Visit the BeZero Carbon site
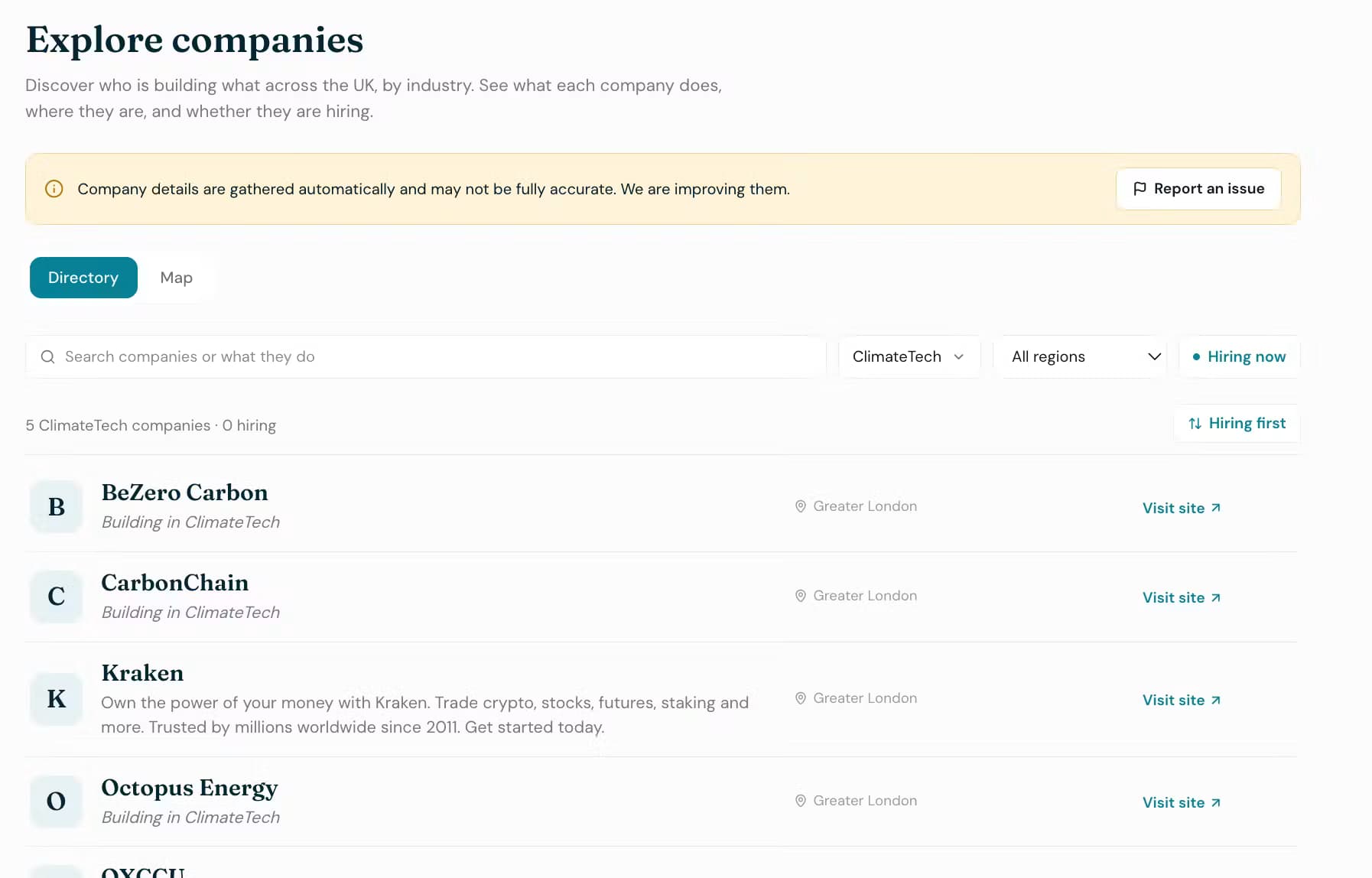The width and height of the screenshot is (1372, 878). [1182, 508]
